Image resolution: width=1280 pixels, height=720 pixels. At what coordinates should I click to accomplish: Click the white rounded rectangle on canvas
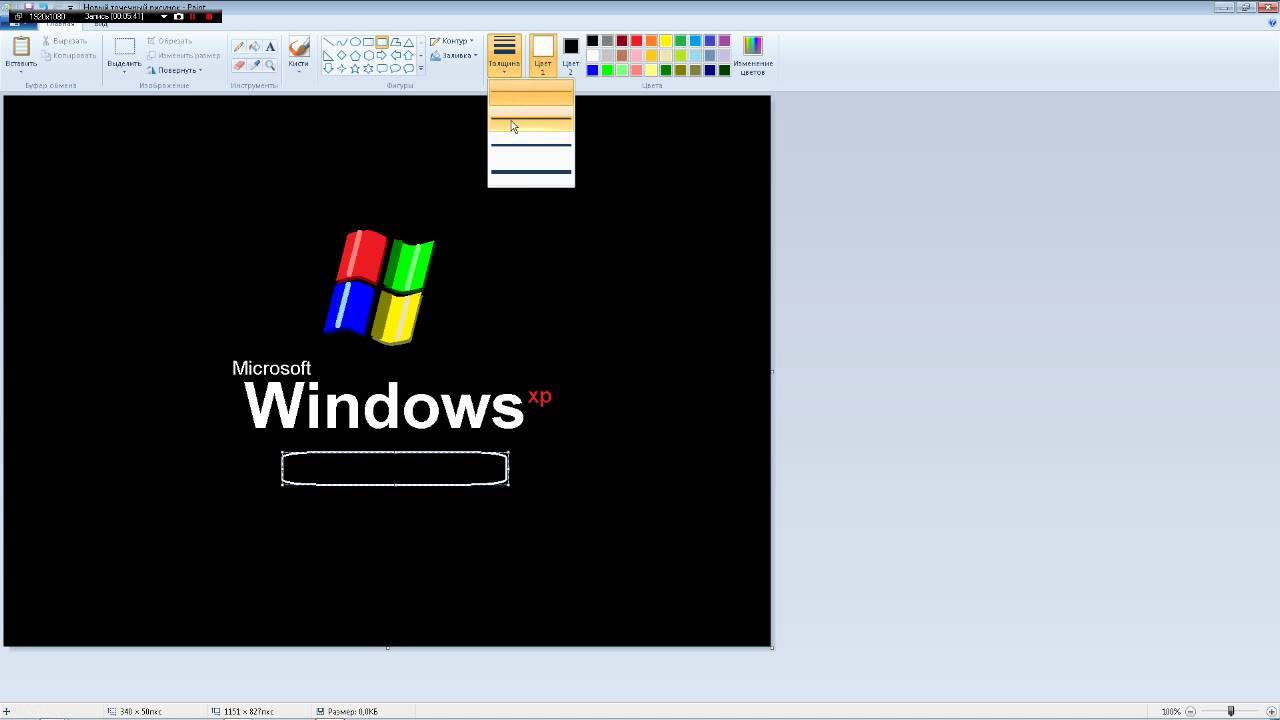(395, 468)
